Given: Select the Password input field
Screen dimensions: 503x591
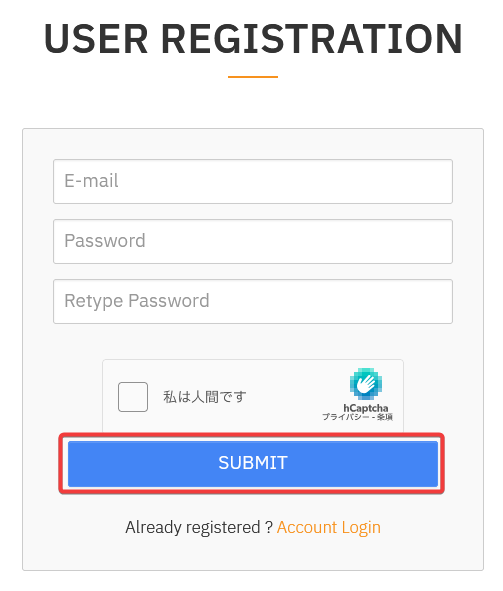Looking at the screenshot, I should point(253,241).
